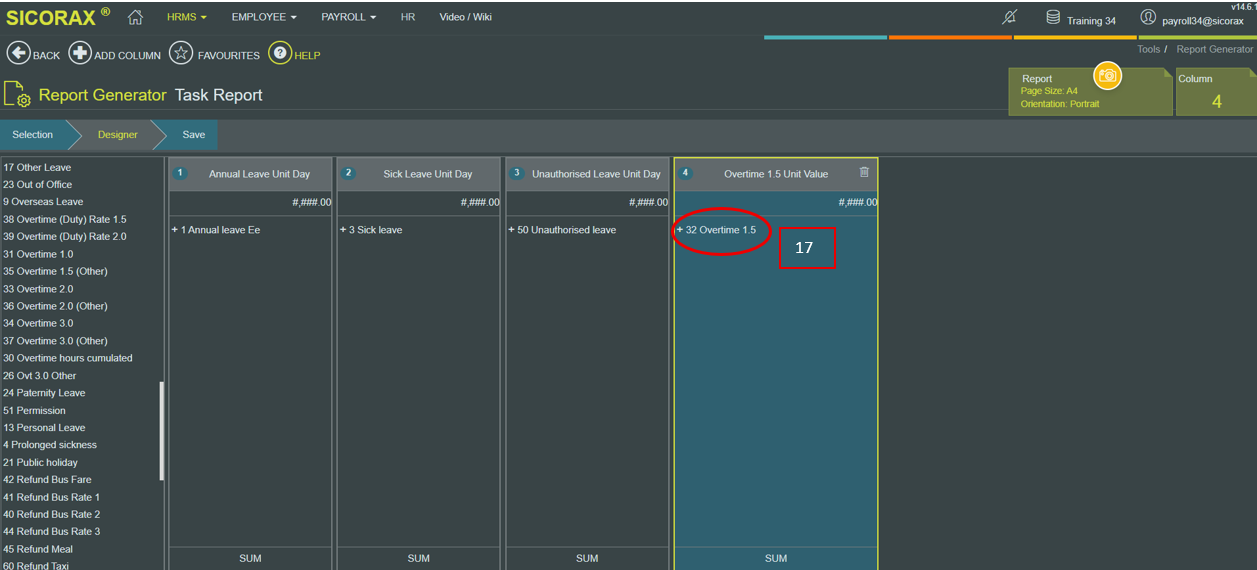Screen dimensions: 1257x570
Task: Select 42 Refund Bus Fare in list
Action: point(47,480)
